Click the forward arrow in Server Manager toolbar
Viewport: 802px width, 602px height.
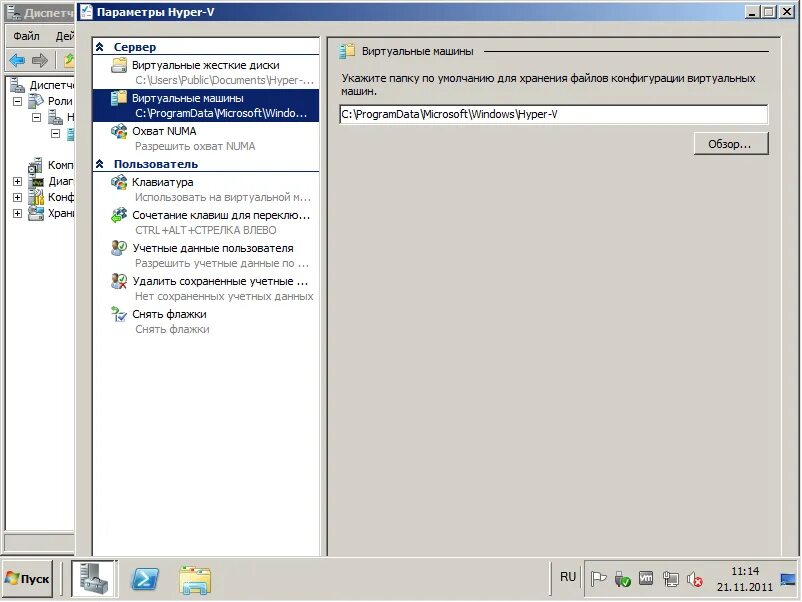pyautogui.click(x=39, y=60)
